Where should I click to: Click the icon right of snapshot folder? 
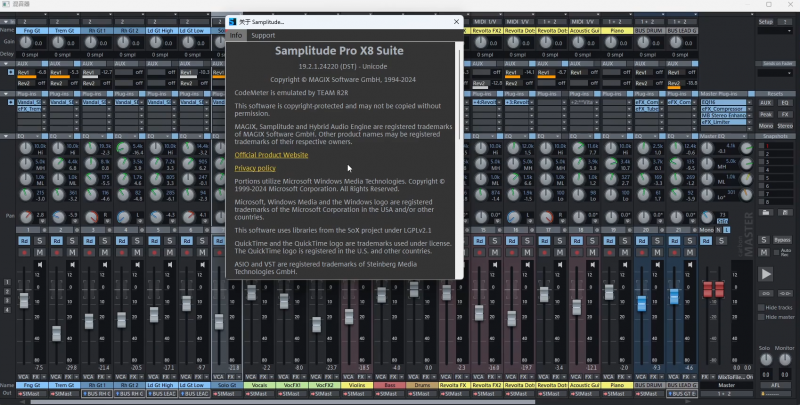[x=785, y=212]
